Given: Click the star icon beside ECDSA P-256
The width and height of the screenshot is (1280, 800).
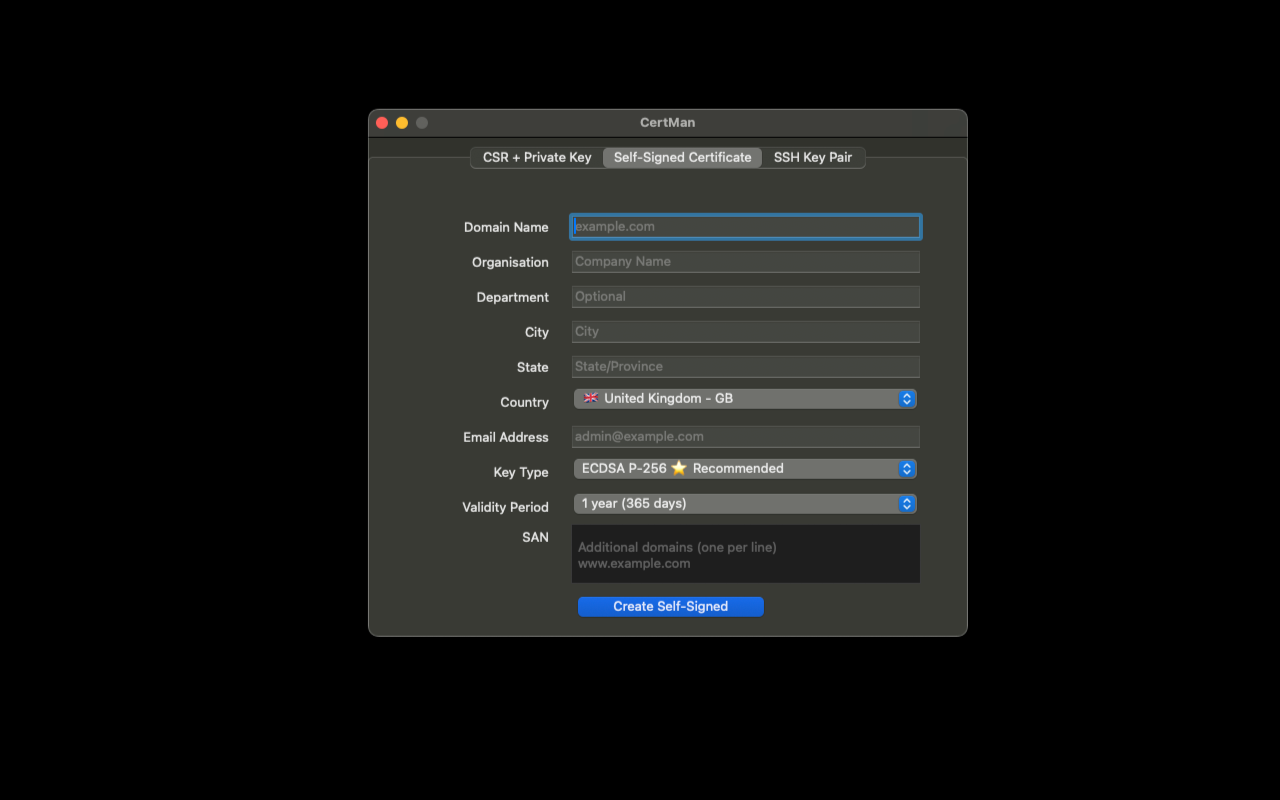Looking at the screenshot, I should [679, 468].
